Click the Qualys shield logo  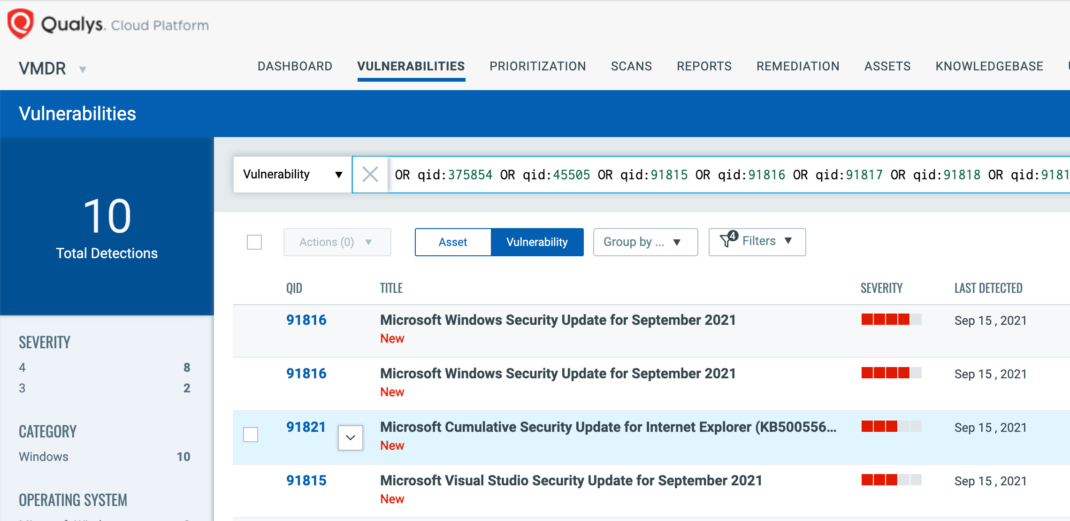click(20, 25)
